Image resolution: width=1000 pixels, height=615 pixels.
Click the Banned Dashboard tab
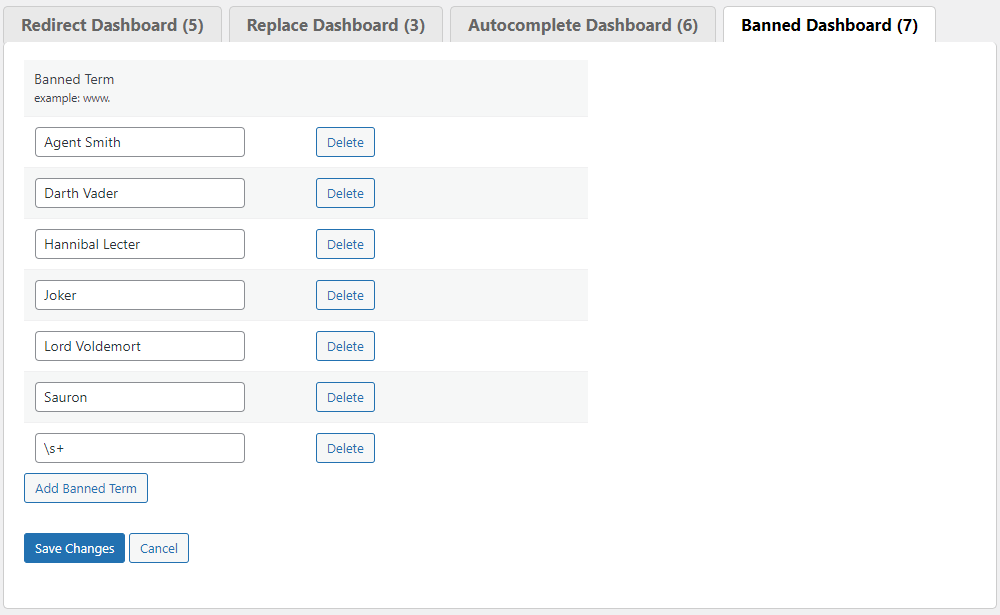pos(829,25)
